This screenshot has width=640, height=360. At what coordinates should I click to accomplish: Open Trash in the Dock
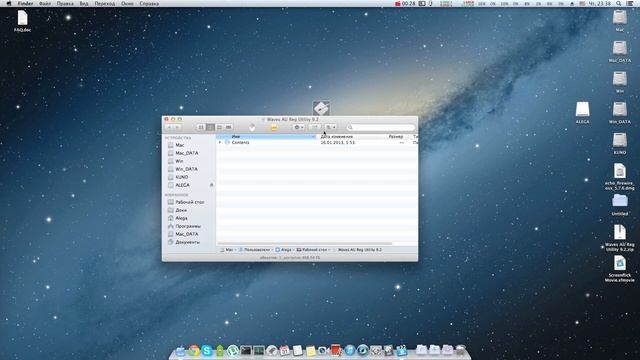click(460, 350)
